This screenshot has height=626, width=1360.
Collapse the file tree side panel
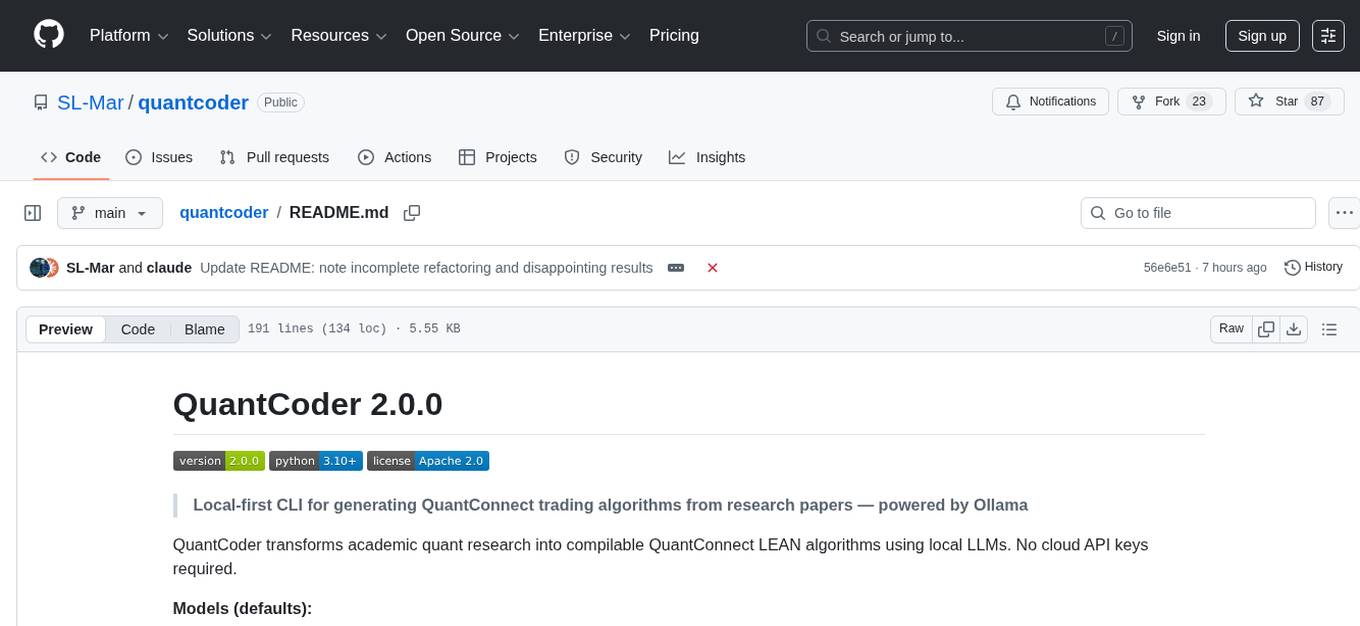[x=33, y=213]
